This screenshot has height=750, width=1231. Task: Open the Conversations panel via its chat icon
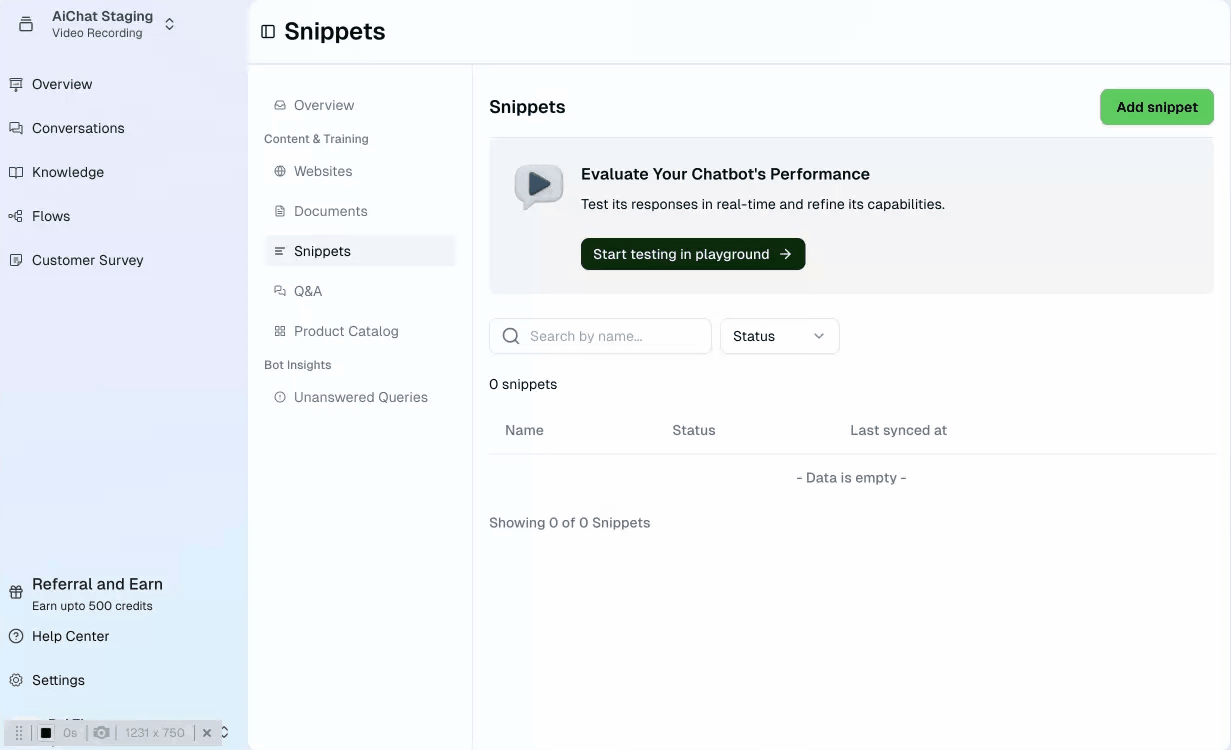coord(17,128)
